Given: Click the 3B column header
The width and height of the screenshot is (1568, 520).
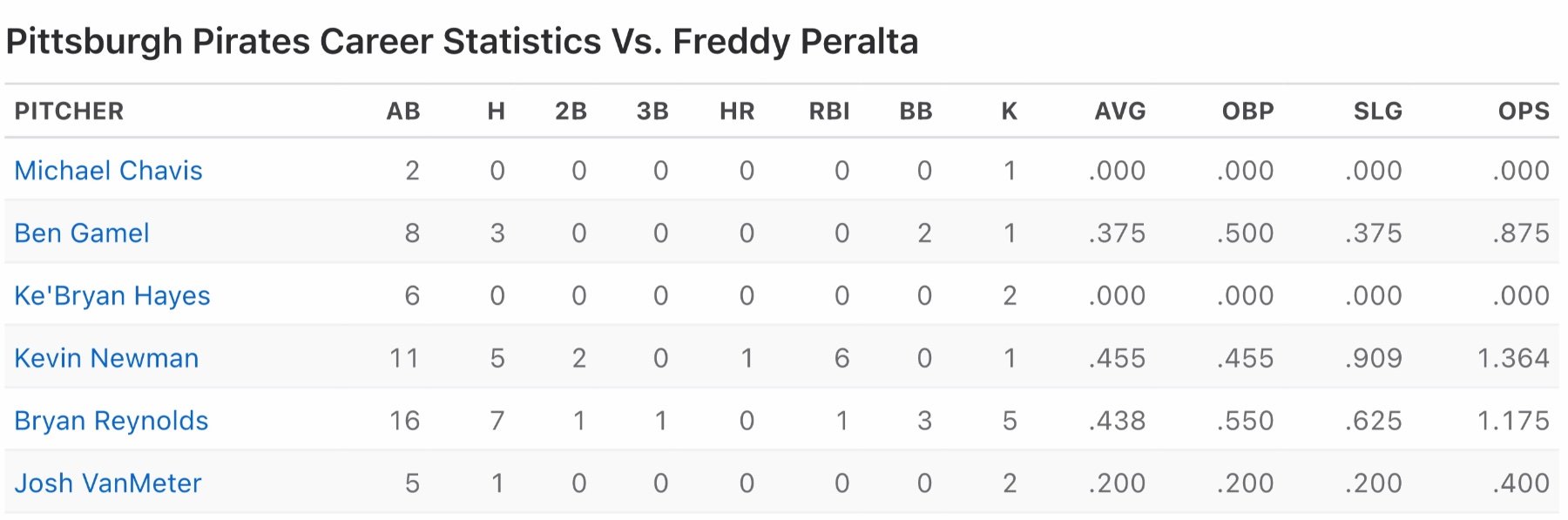Looking at the screenshot, I should point(652,111).
